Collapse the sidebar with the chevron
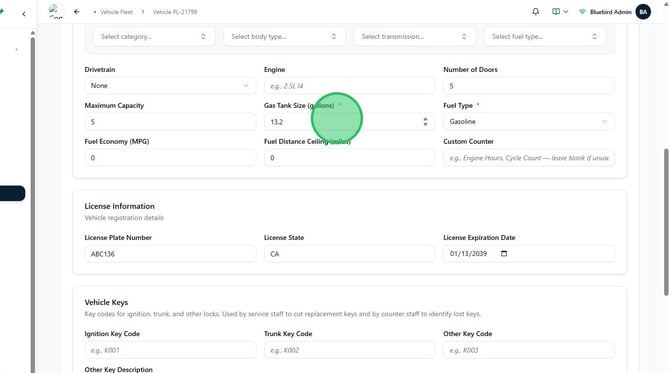 [x=24, y=14]
